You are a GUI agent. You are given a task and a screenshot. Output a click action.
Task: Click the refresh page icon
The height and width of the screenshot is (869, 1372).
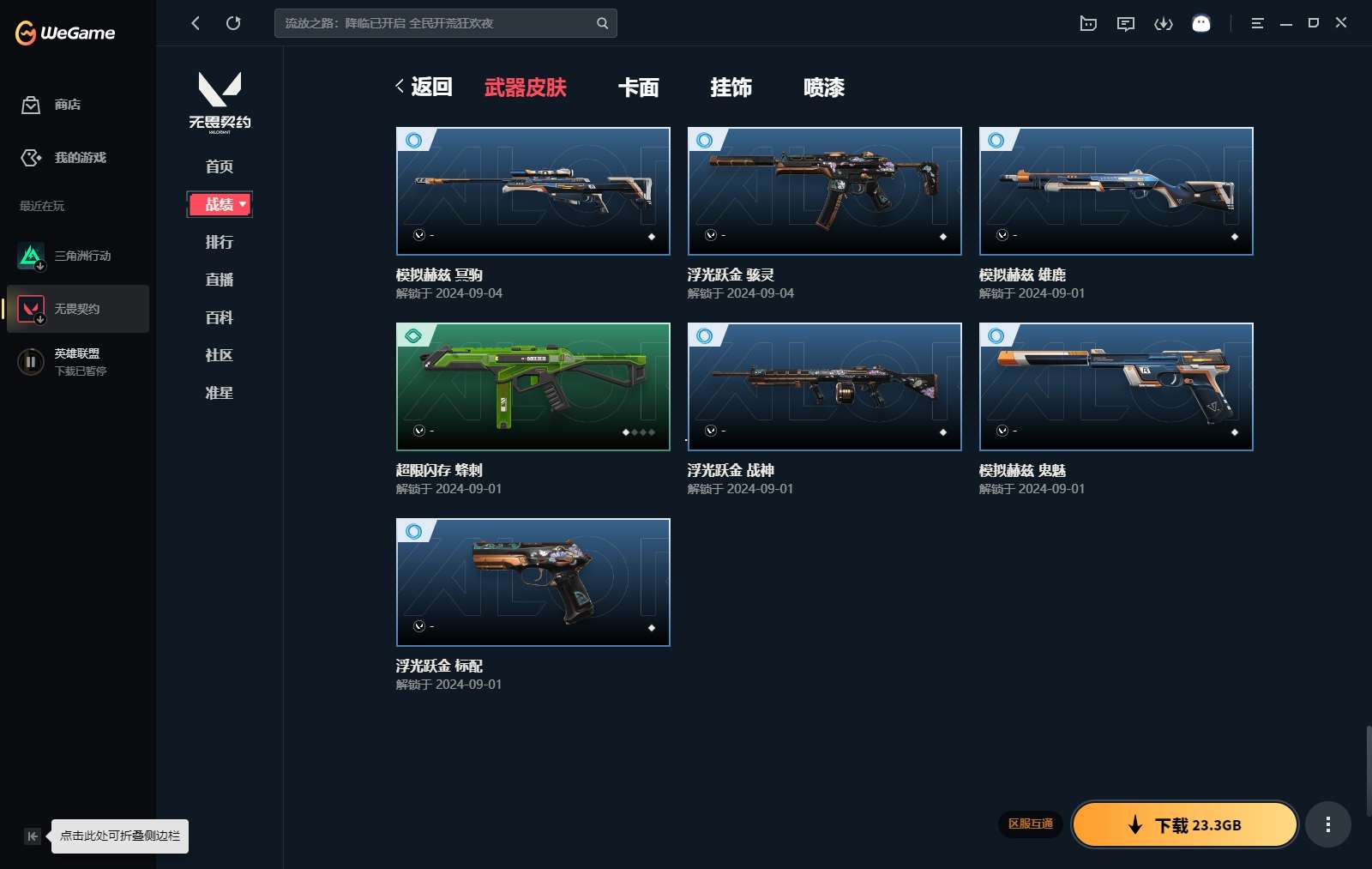[x=233, y=23]
